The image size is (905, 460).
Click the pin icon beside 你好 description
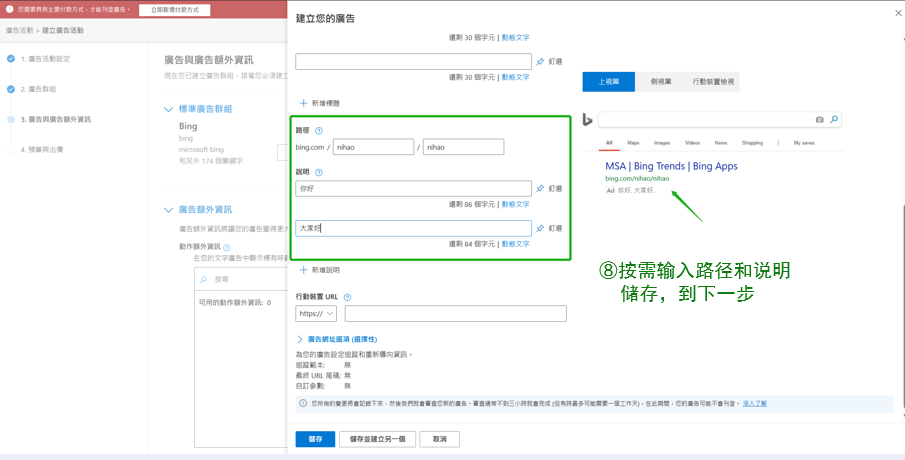[540, 189]
